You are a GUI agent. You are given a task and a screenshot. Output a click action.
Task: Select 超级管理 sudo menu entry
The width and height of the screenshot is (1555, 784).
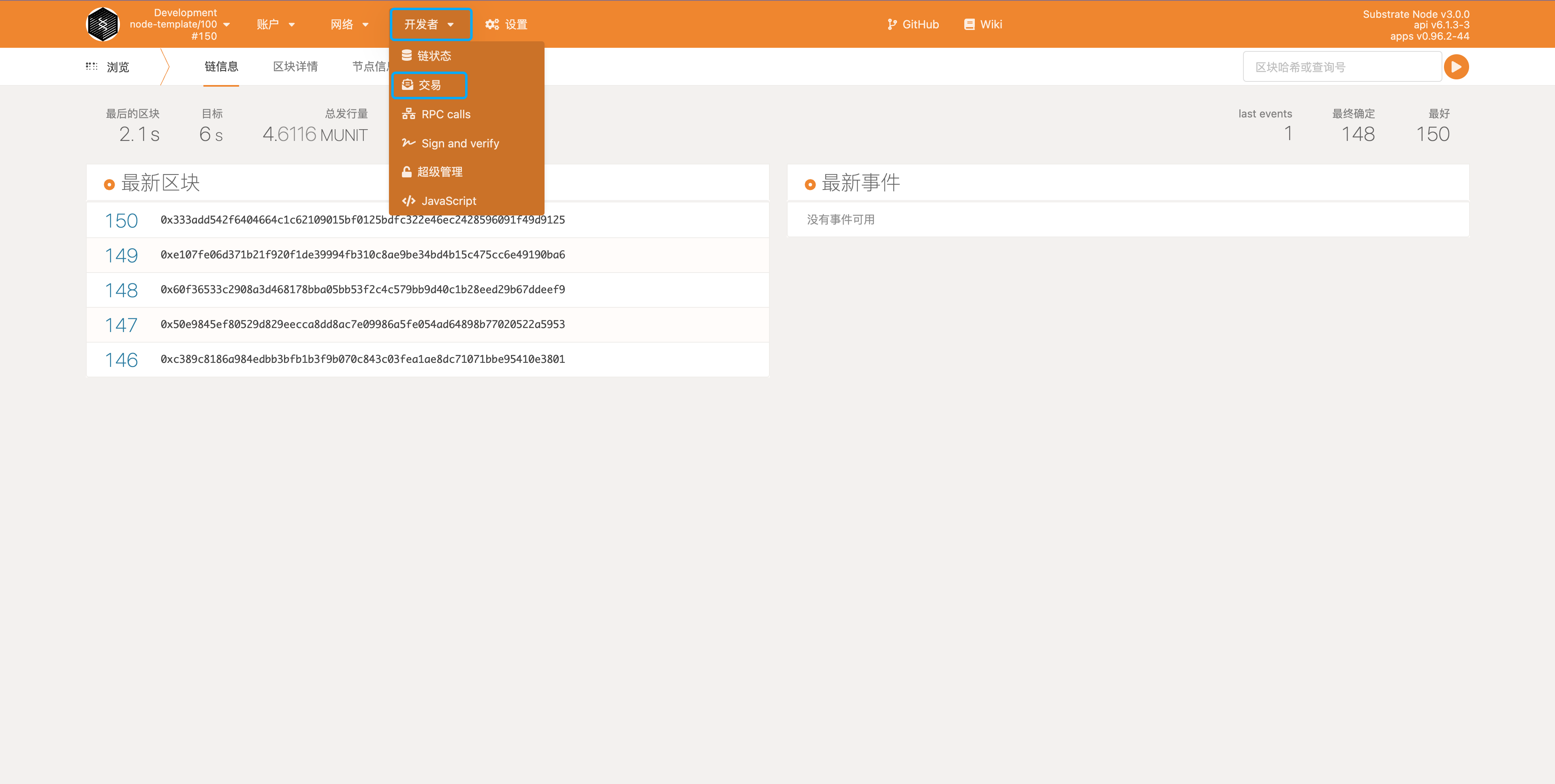467,172
